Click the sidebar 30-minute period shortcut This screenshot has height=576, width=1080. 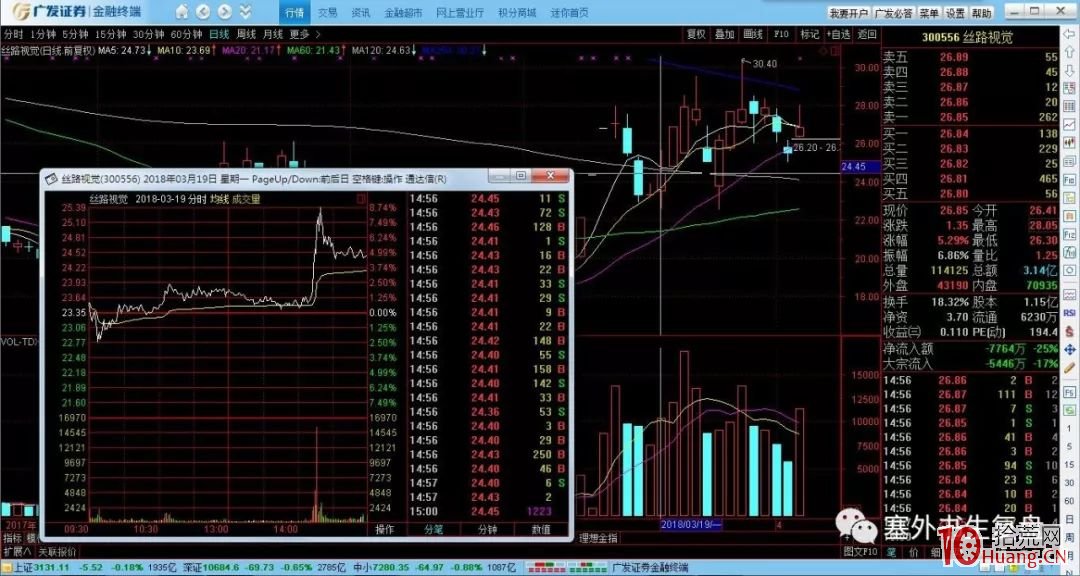[1070, 483]
